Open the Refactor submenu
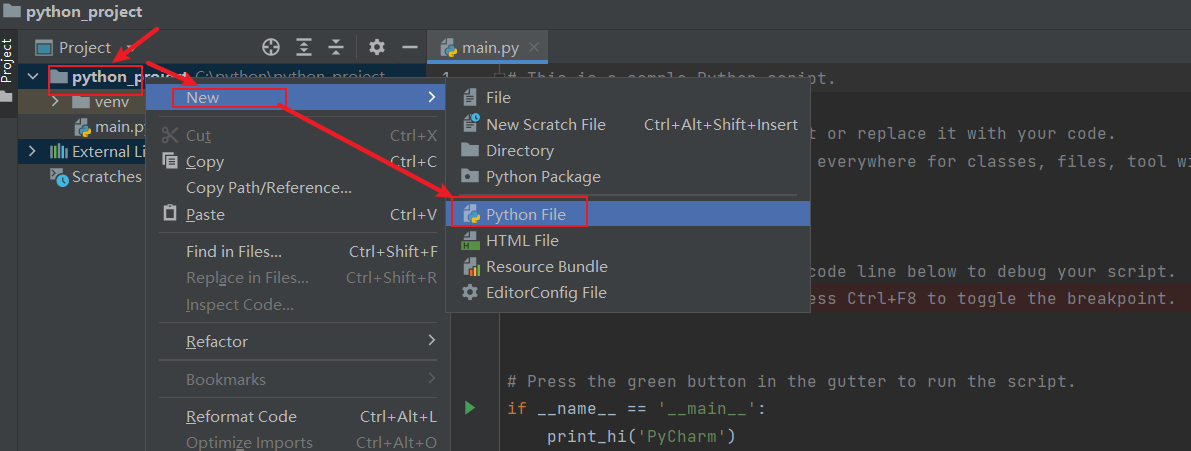1191x451 pixels. pos(300,342)
